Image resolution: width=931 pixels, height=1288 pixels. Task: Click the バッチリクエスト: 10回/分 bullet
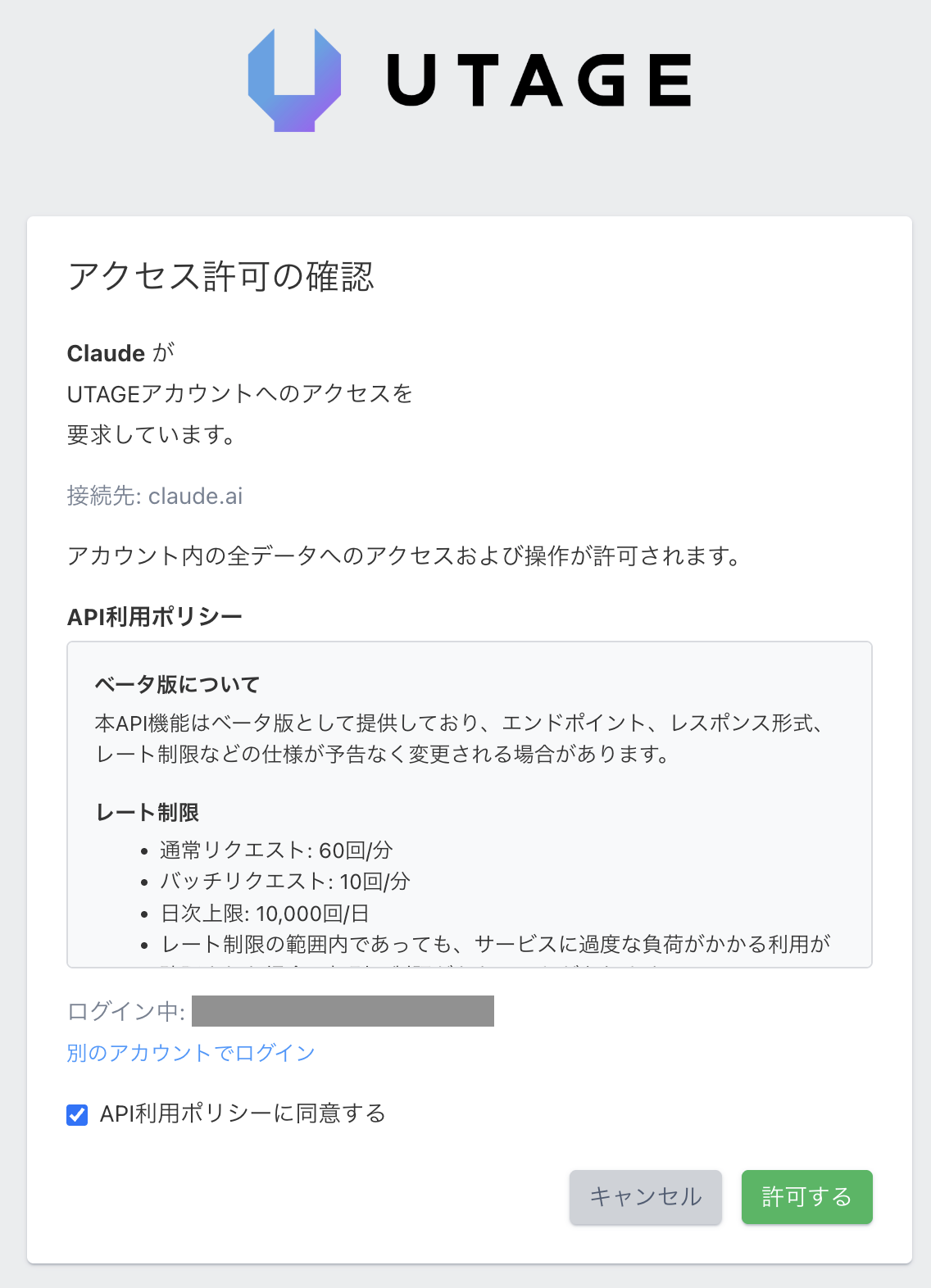tap(284, 882)
